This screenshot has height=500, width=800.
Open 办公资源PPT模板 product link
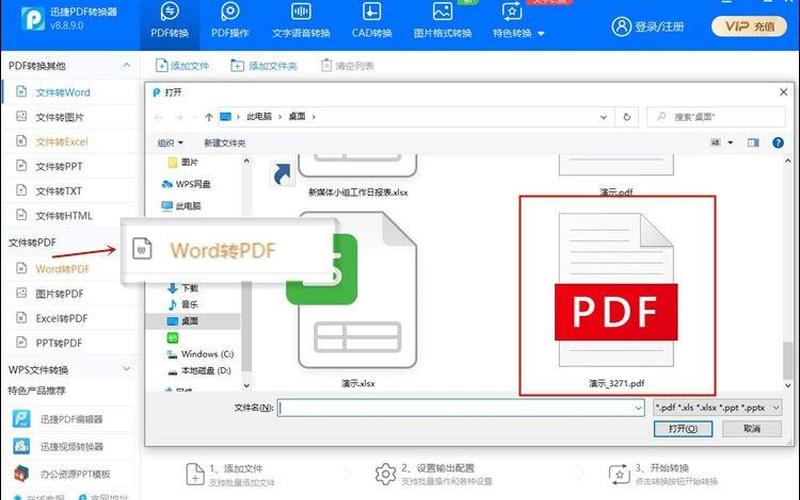pos(61,474)
